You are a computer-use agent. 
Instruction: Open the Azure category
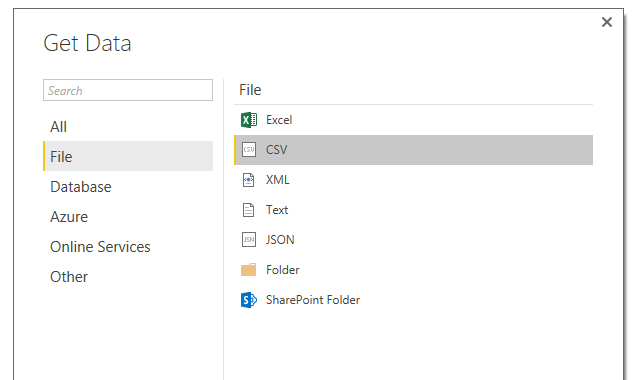(x=69, y=217)
